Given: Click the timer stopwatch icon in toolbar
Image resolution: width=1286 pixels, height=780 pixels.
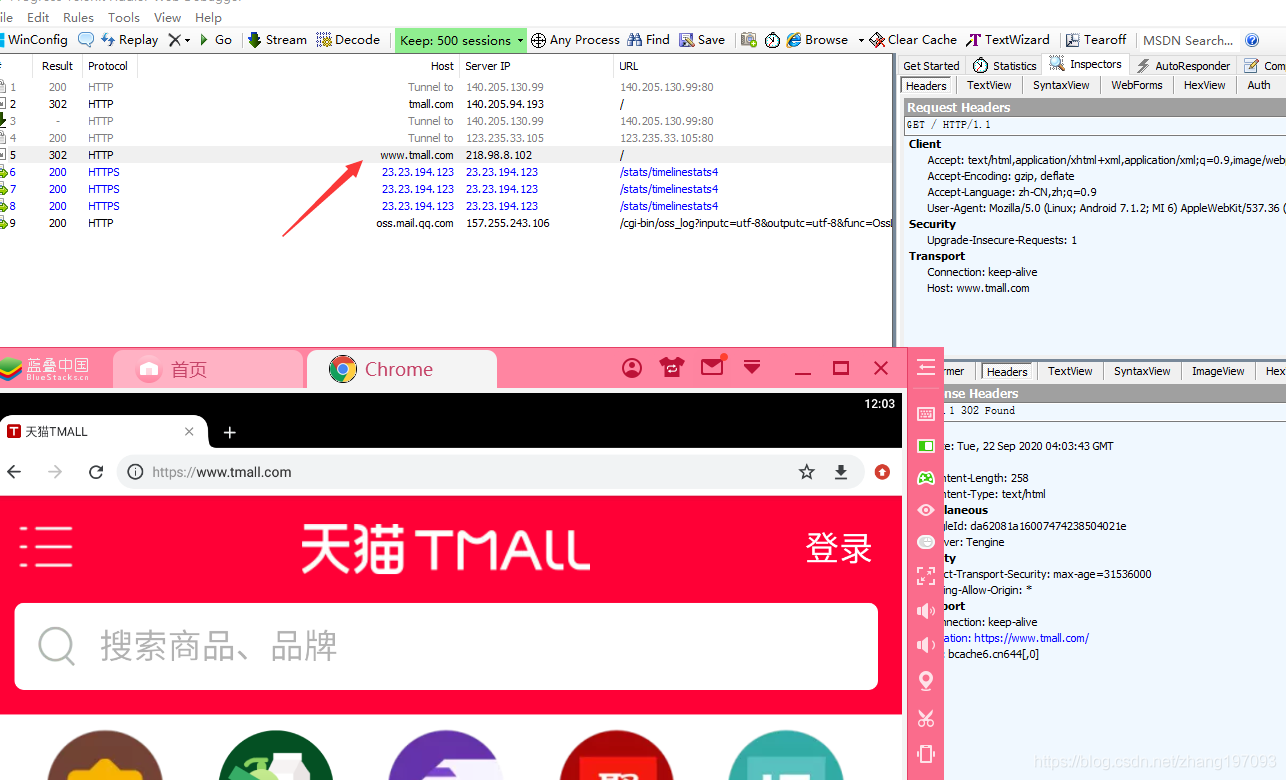Looking at the screenshot, I should tap(772, 40).
